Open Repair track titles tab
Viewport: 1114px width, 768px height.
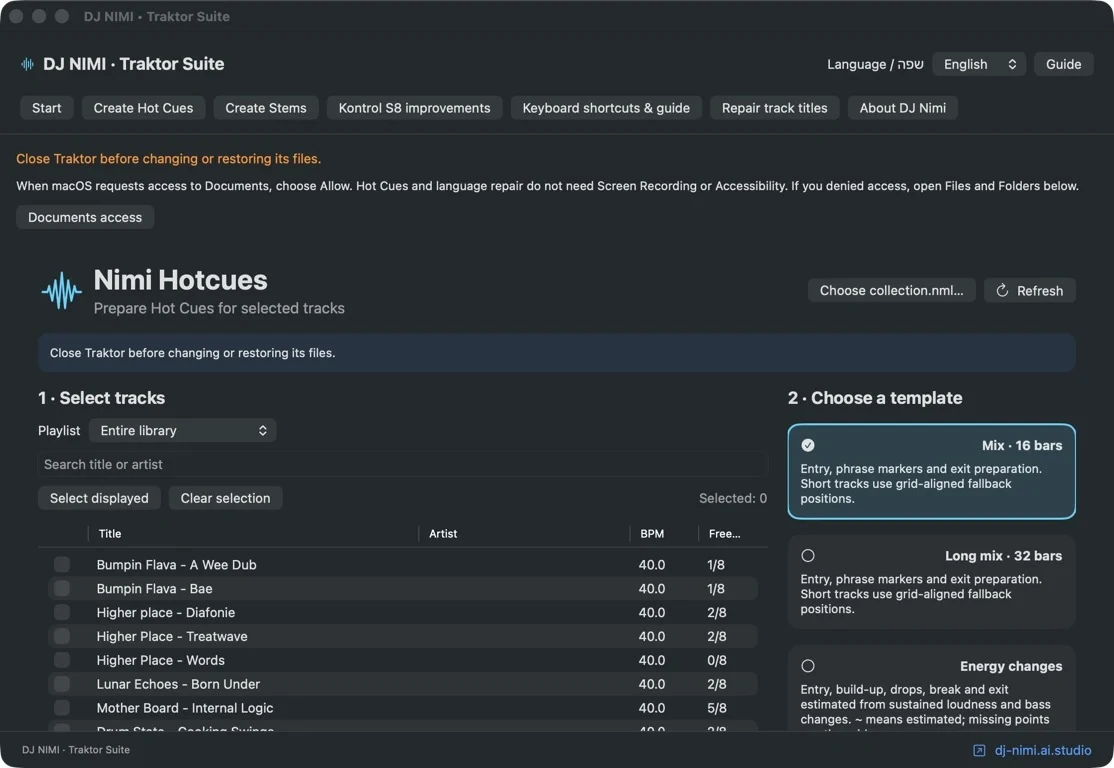coord(774,108)
